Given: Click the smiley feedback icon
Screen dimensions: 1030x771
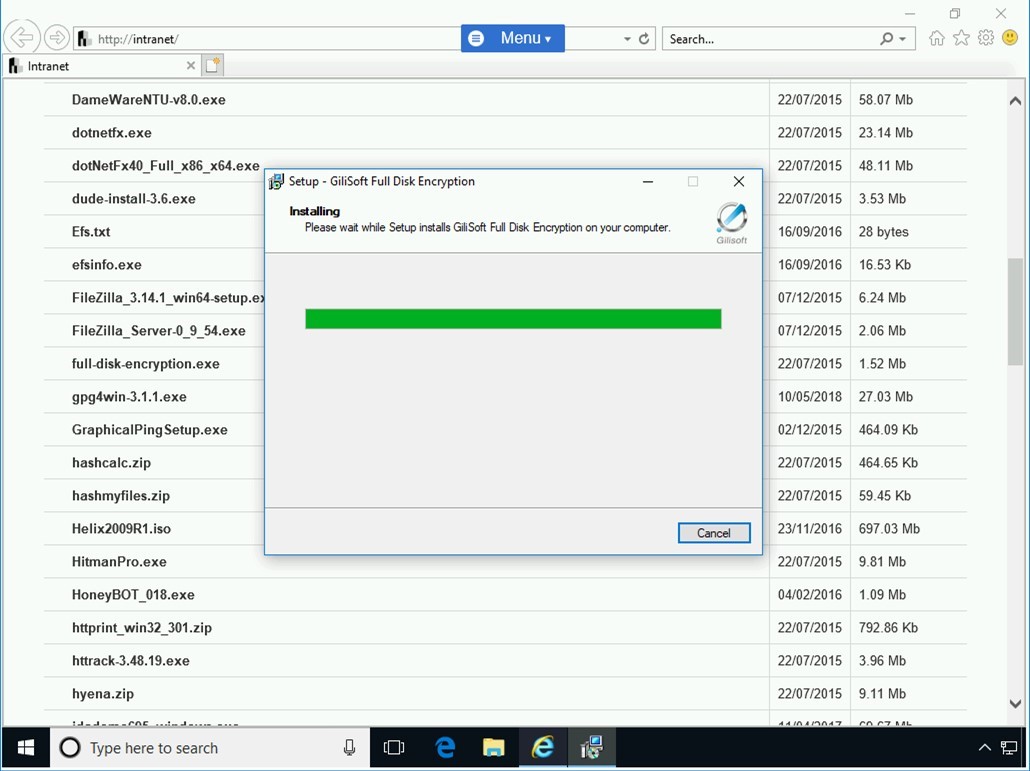Looking at the screenshot, I should tap(1010, 39).
